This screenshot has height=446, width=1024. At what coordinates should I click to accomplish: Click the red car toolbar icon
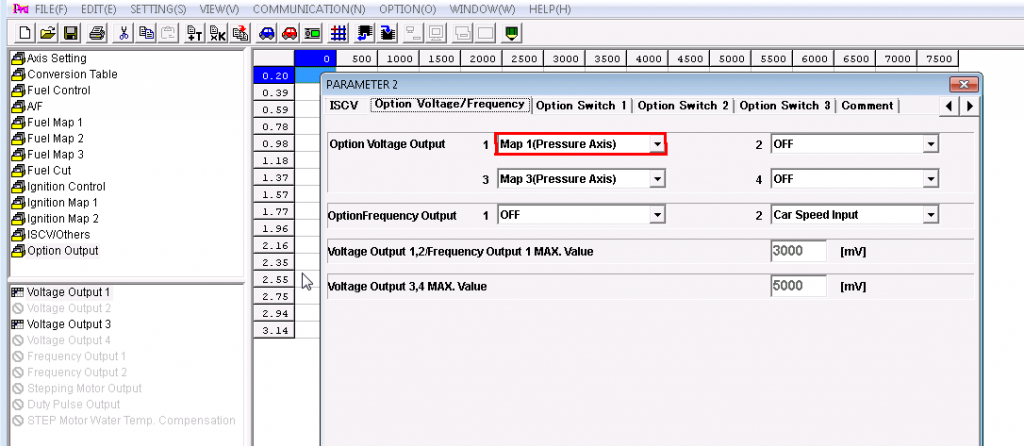tap(289, 32)
